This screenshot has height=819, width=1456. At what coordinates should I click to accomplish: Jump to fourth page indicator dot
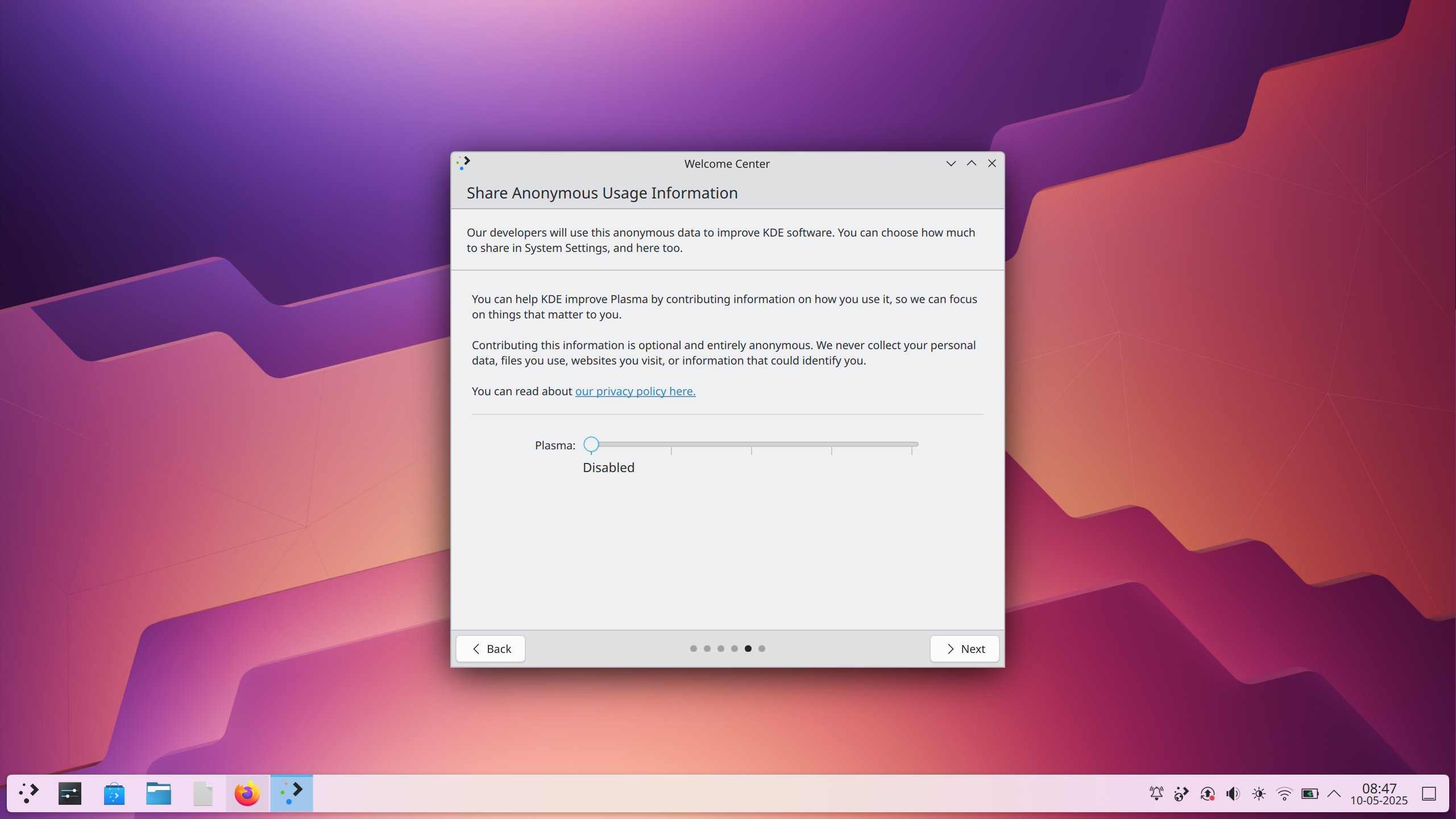735,649
